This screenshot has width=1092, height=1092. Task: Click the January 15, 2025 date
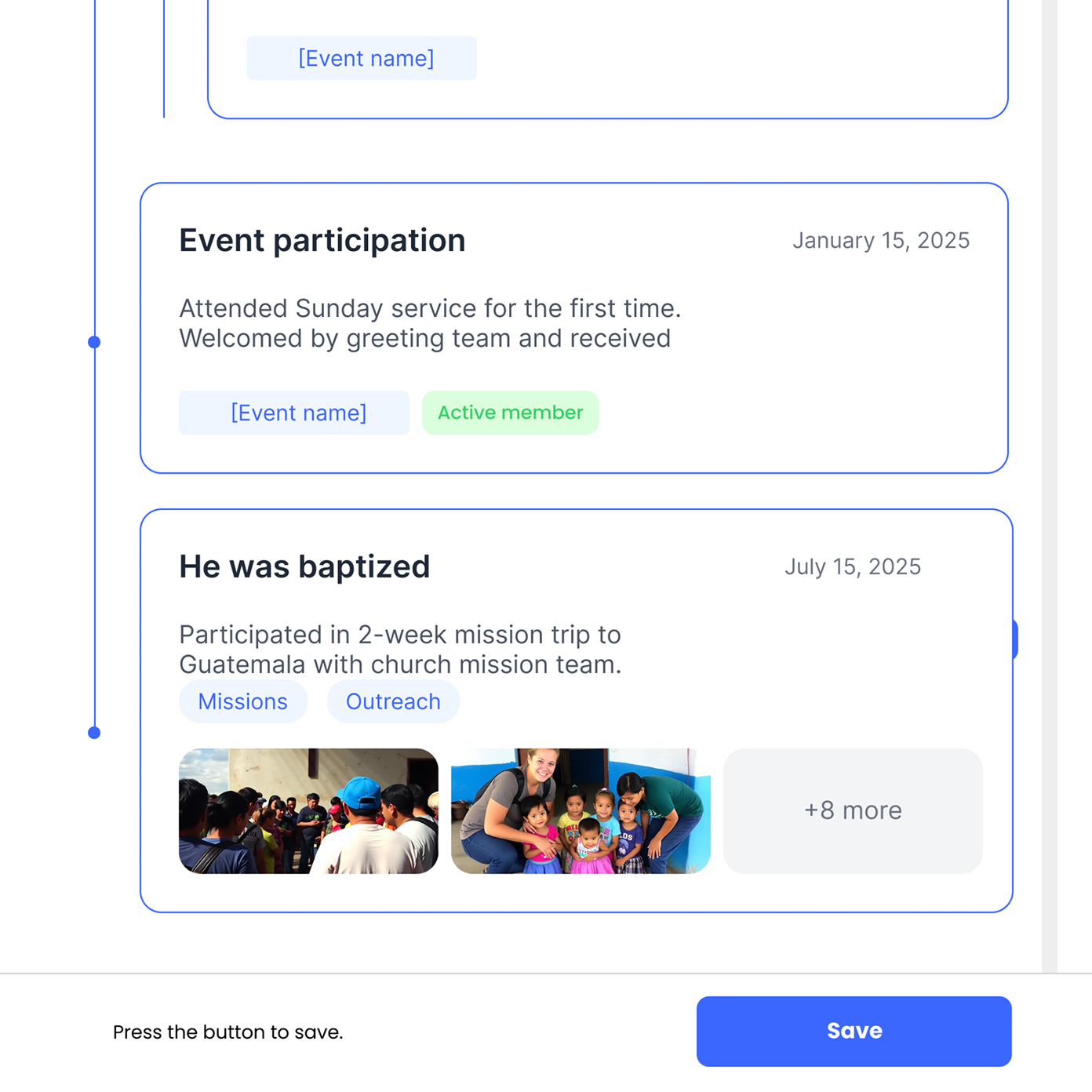click(x=881, y=240)
